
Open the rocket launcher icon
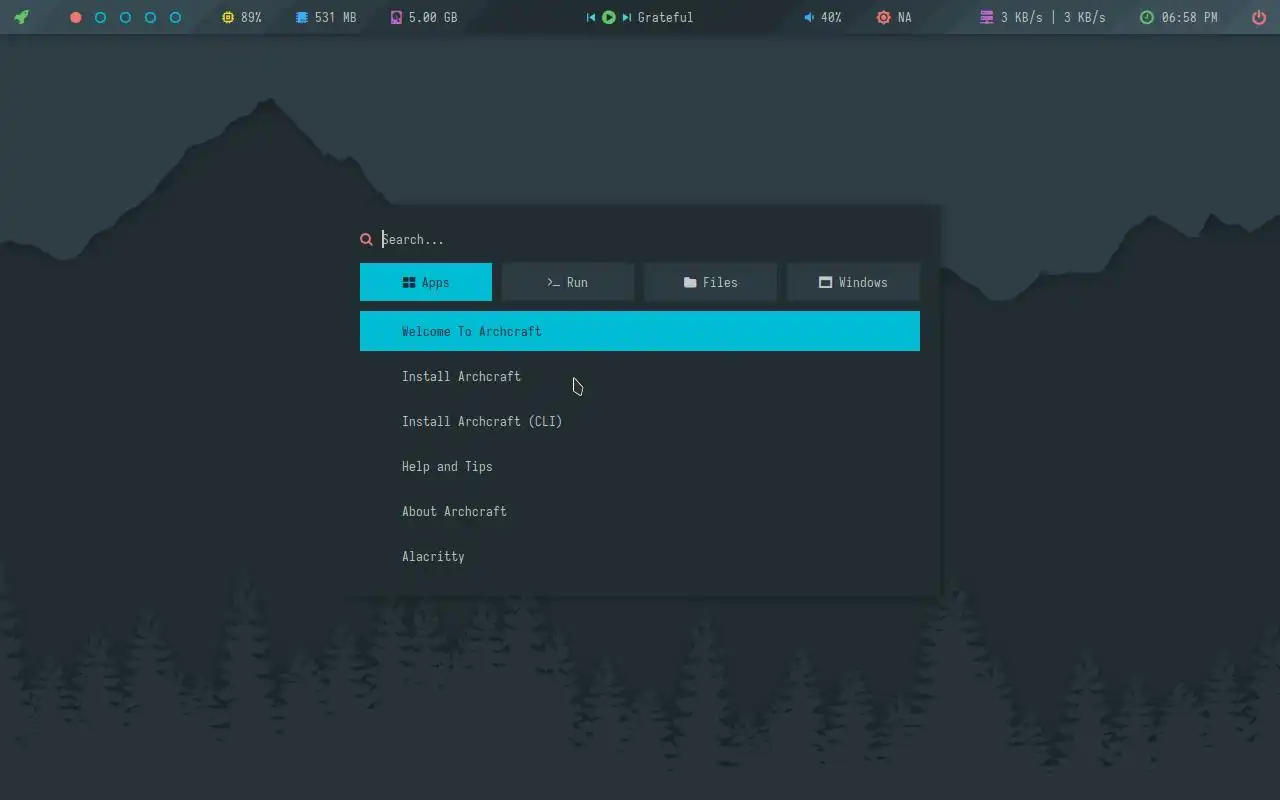pyautogui.click(x=21, y=17)
